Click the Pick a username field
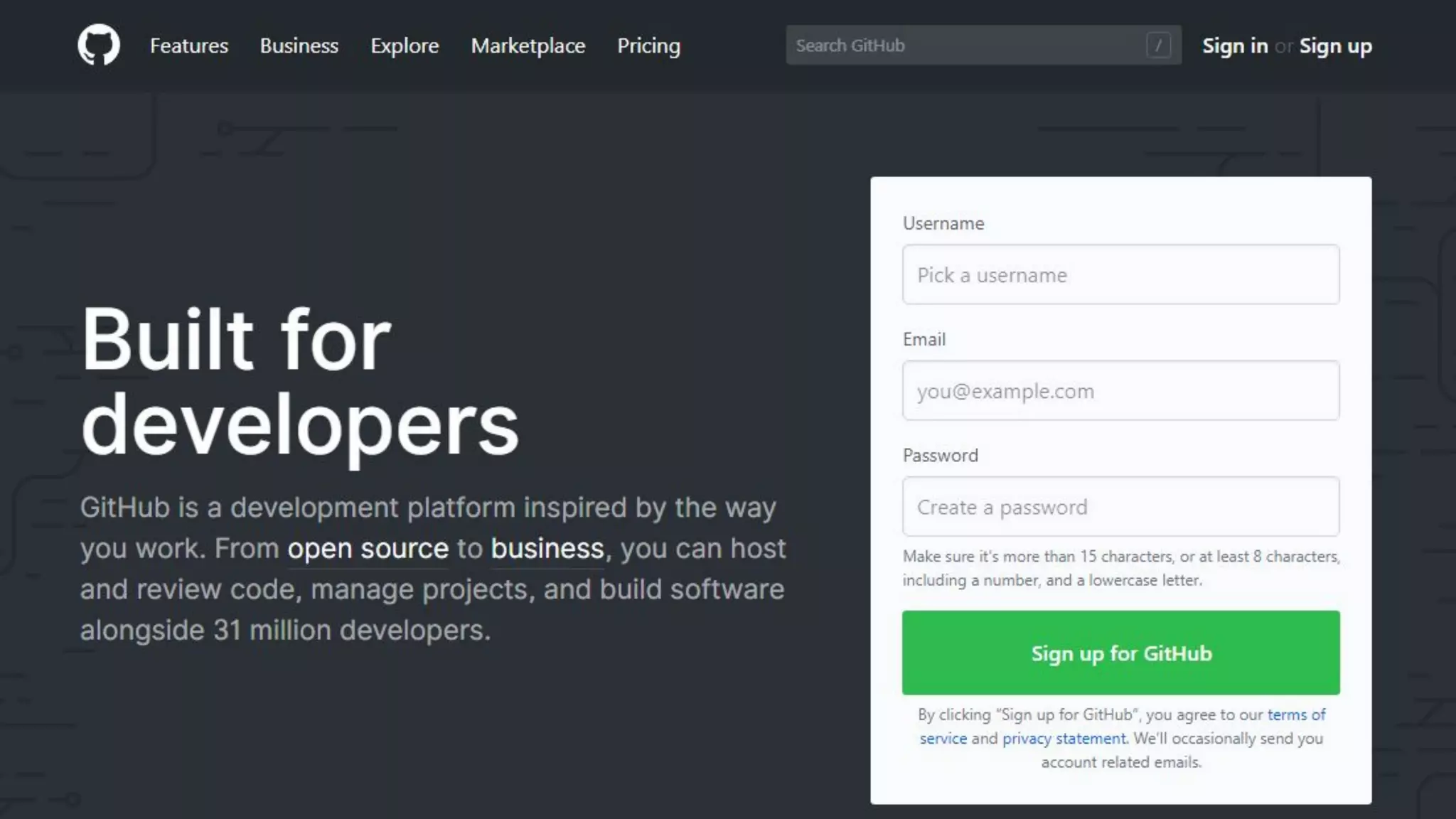Image resolution: width=1456 pixels, height=819 pixels. click(1120, 275)
